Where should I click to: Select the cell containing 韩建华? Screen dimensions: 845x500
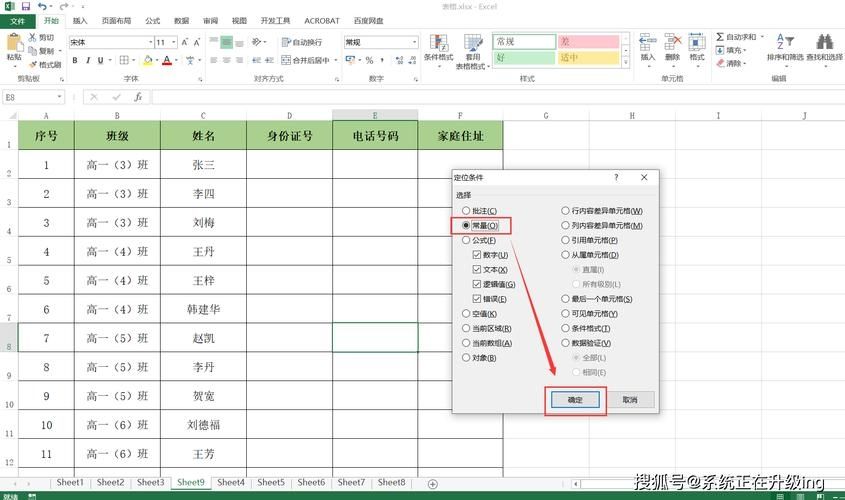(x=203, y=309)
